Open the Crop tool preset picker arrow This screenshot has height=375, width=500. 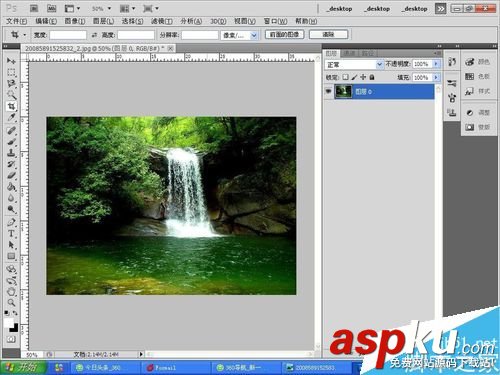(x=24, y=35)
